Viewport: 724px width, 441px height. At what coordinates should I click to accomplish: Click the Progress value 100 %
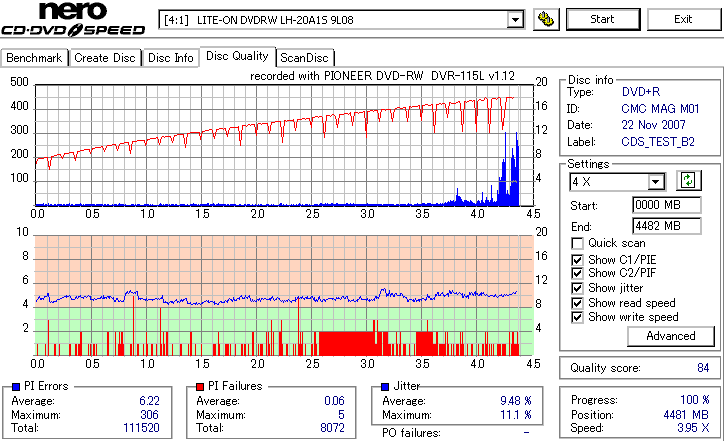[x=695, y=400]
